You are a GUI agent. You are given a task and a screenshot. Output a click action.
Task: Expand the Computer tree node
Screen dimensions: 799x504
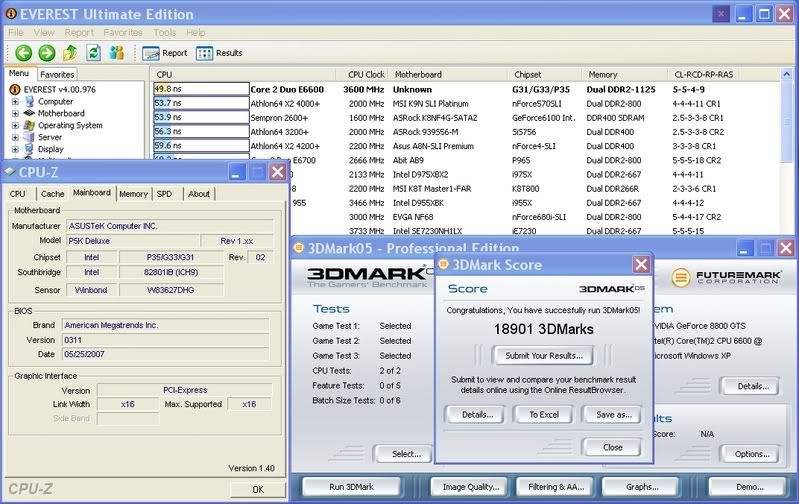15,101
